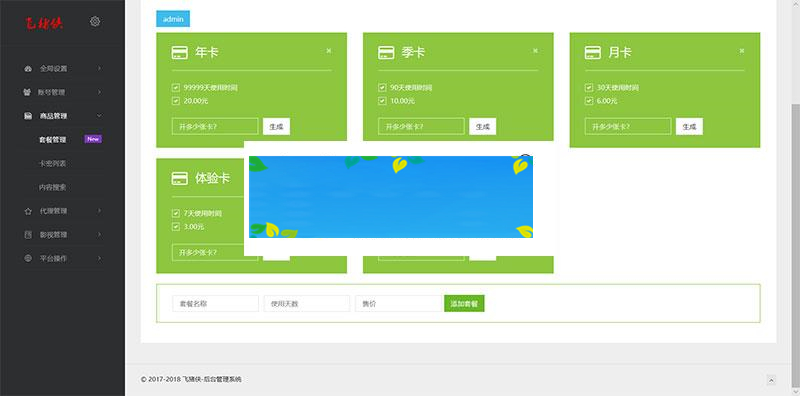This screenshot has width=800, height=396.
Task: Toggle the 99999天使用时间 checkbox
Action: pyautogui.click(x=176, y=88)
